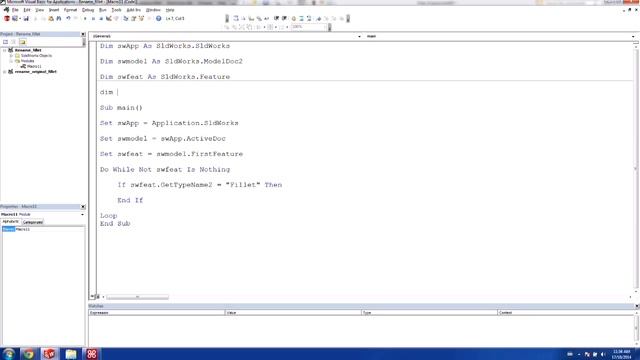This screenshot has width=640, height=360.
Task: Click the Break pause icon
Action: pos(93,18)
